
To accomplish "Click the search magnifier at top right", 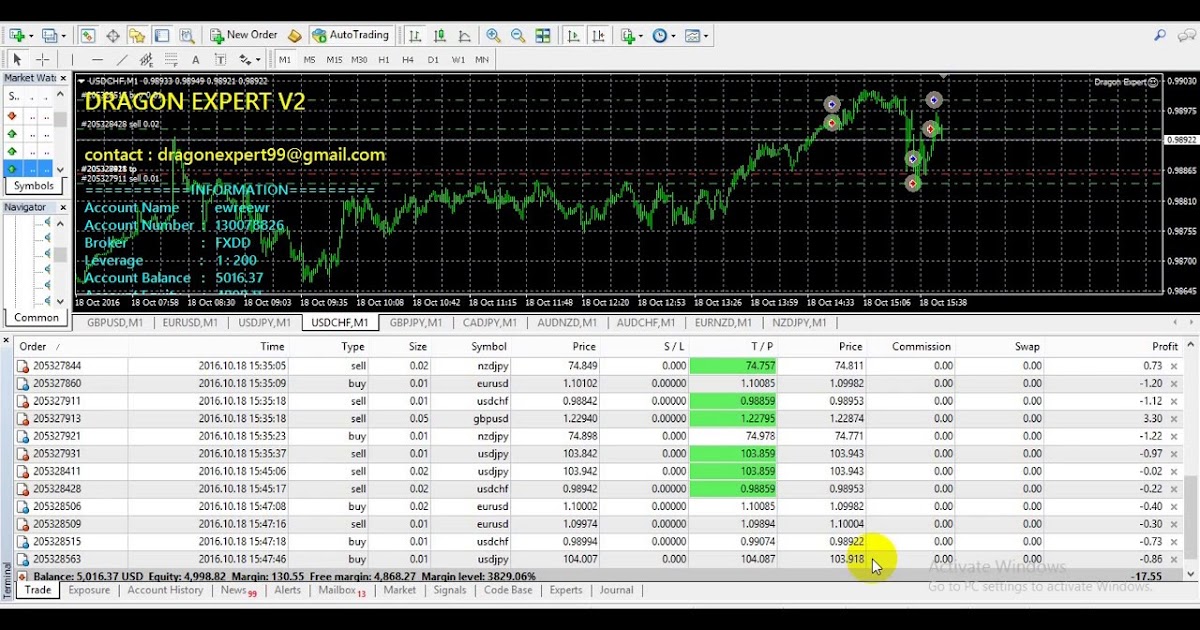I will [x=1160, y=35].
